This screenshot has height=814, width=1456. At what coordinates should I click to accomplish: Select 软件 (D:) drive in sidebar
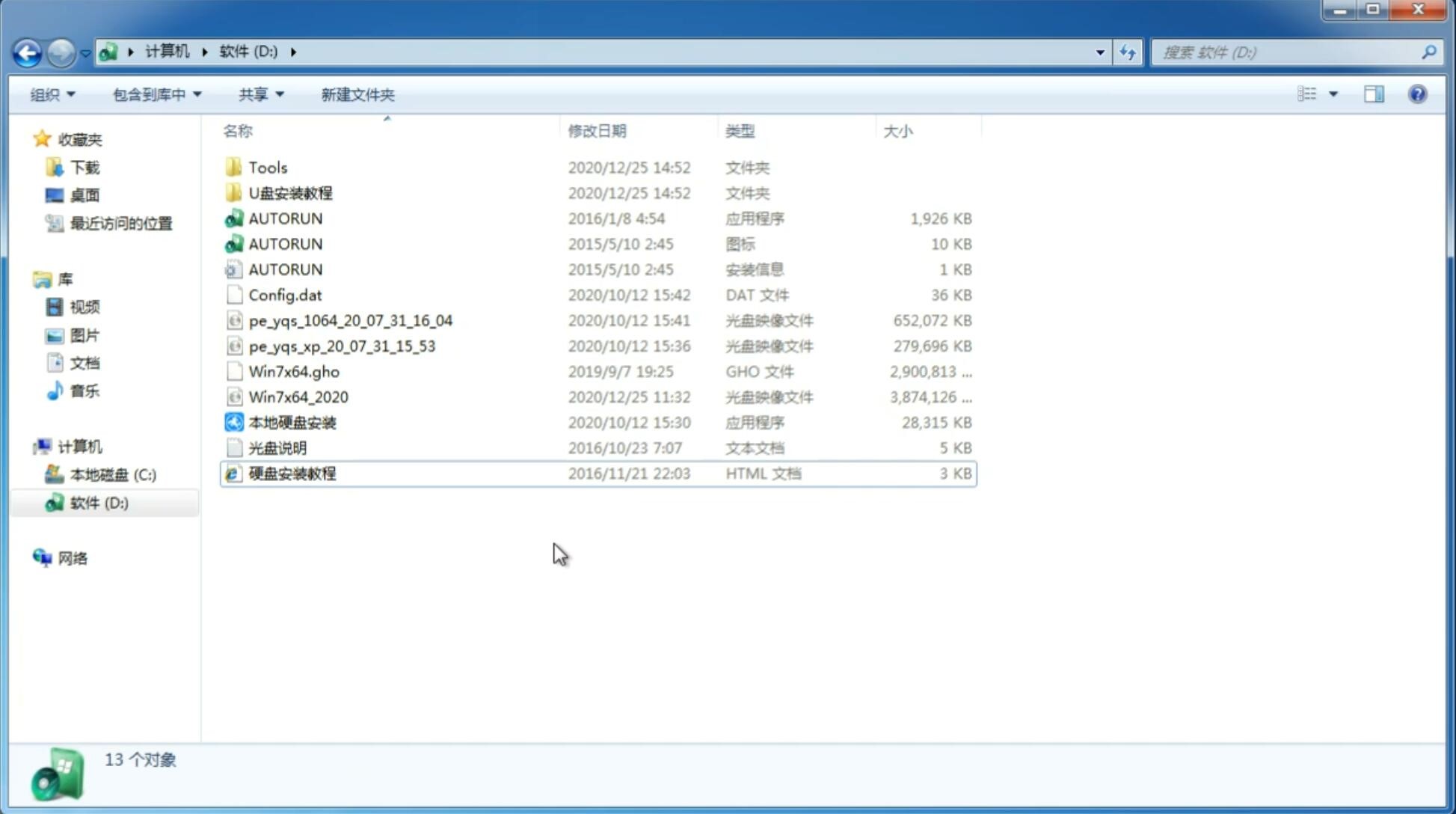[99, 502]
